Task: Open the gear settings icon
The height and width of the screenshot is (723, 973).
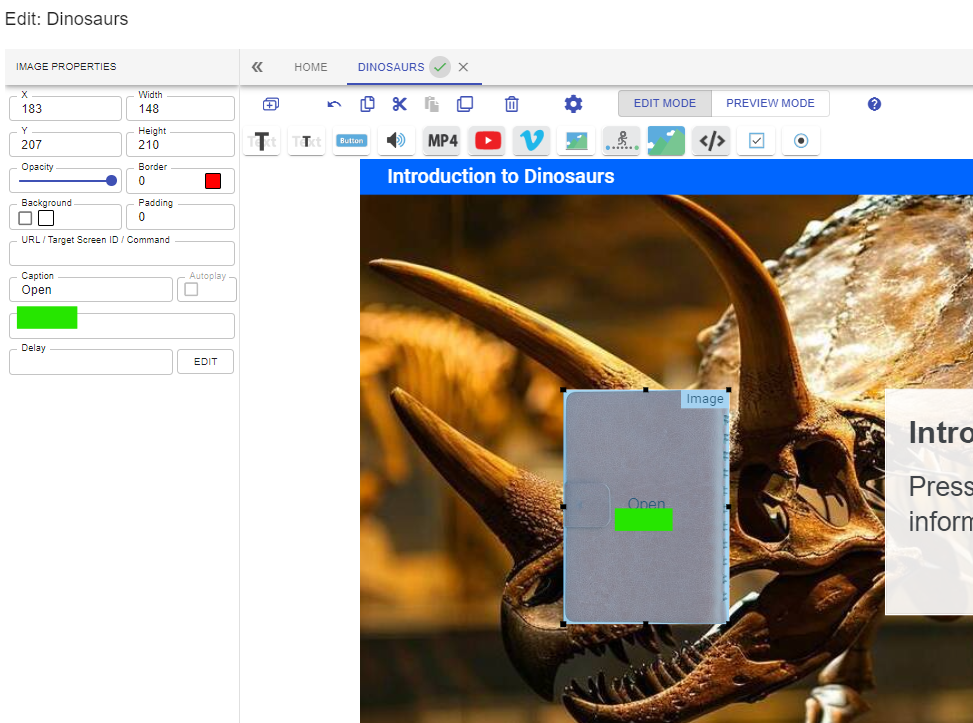Action: tap(573, 104)
